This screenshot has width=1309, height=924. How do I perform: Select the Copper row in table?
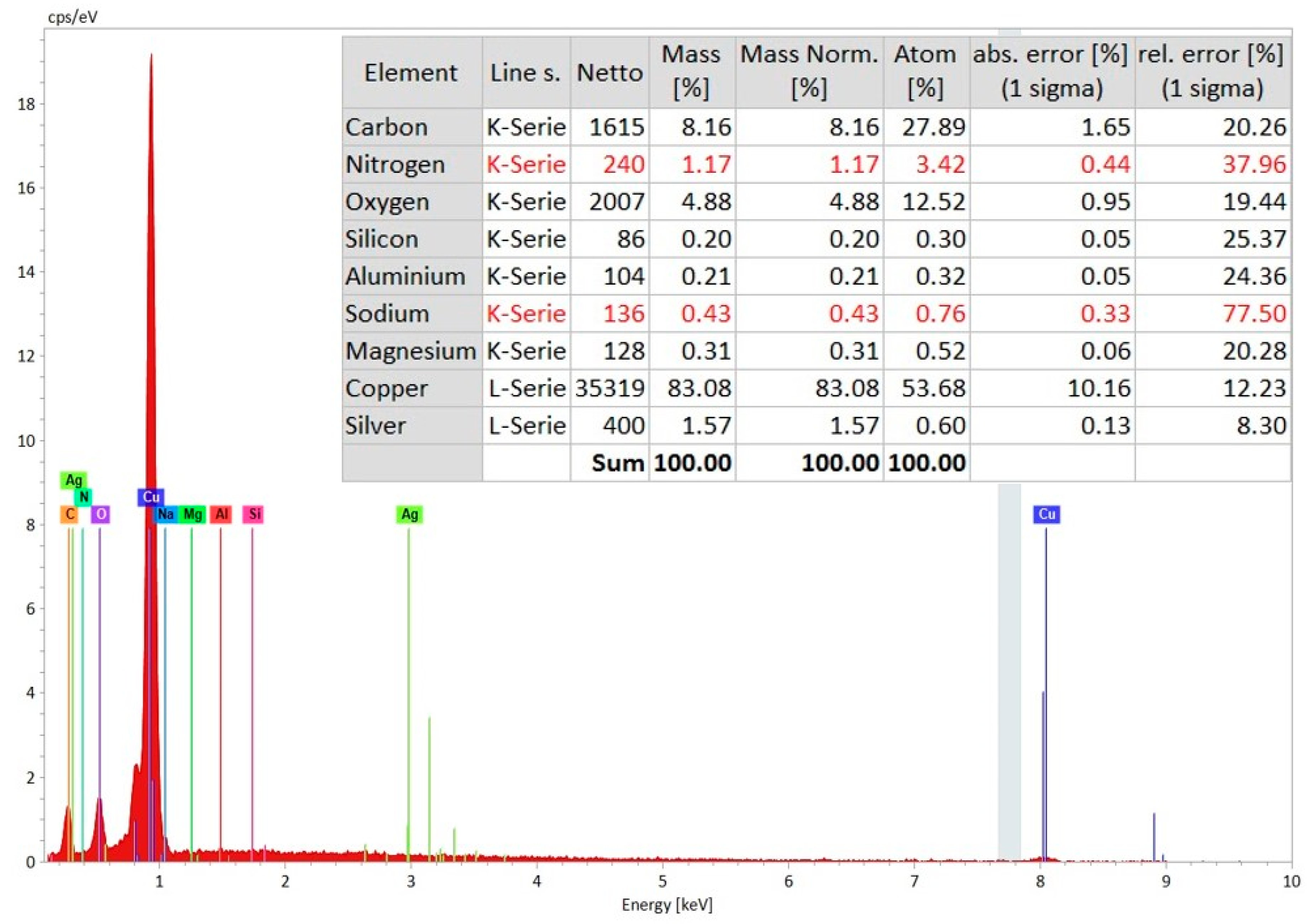[386, 389]
